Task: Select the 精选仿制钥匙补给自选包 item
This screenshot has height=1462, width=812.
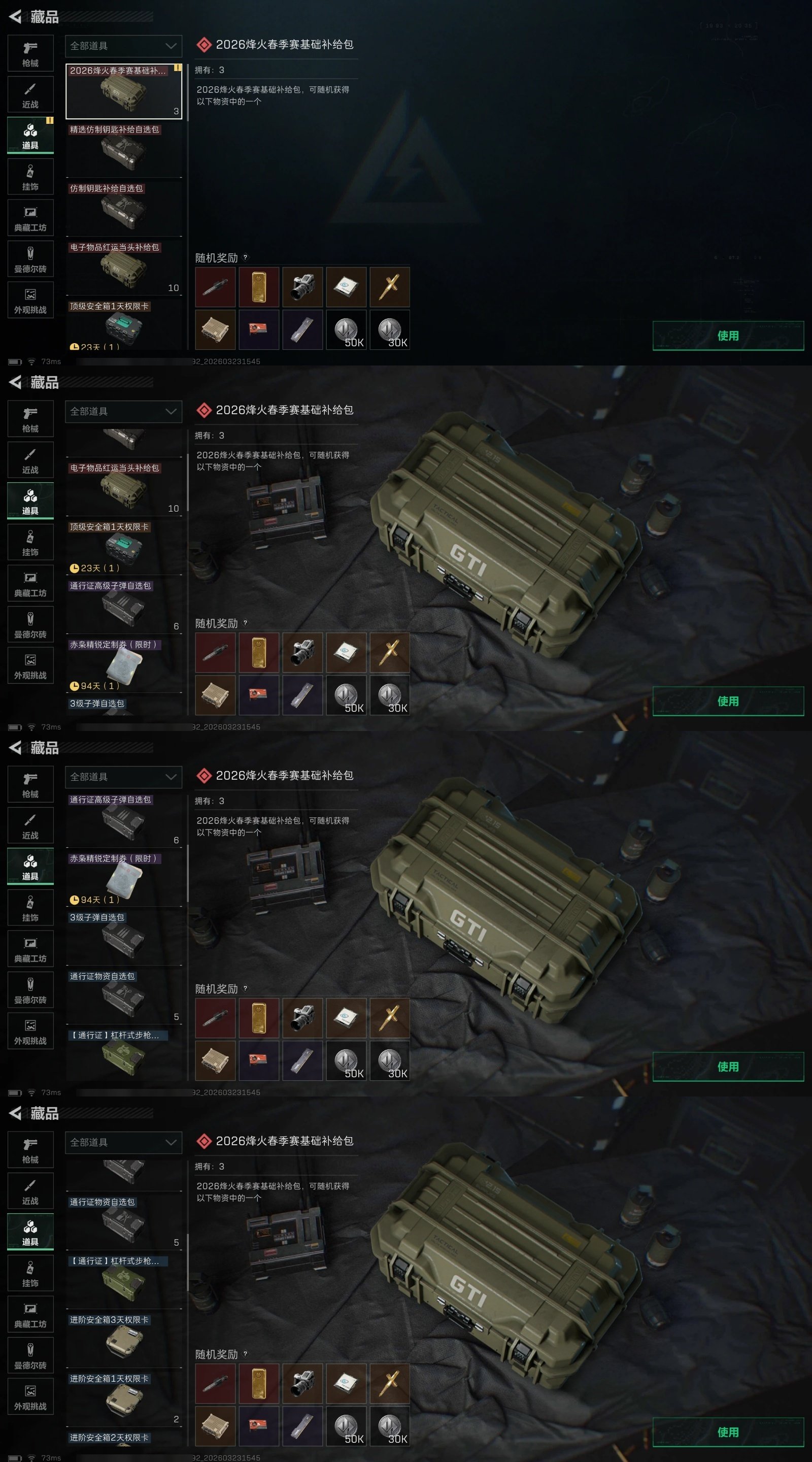Action: (124, 150)
